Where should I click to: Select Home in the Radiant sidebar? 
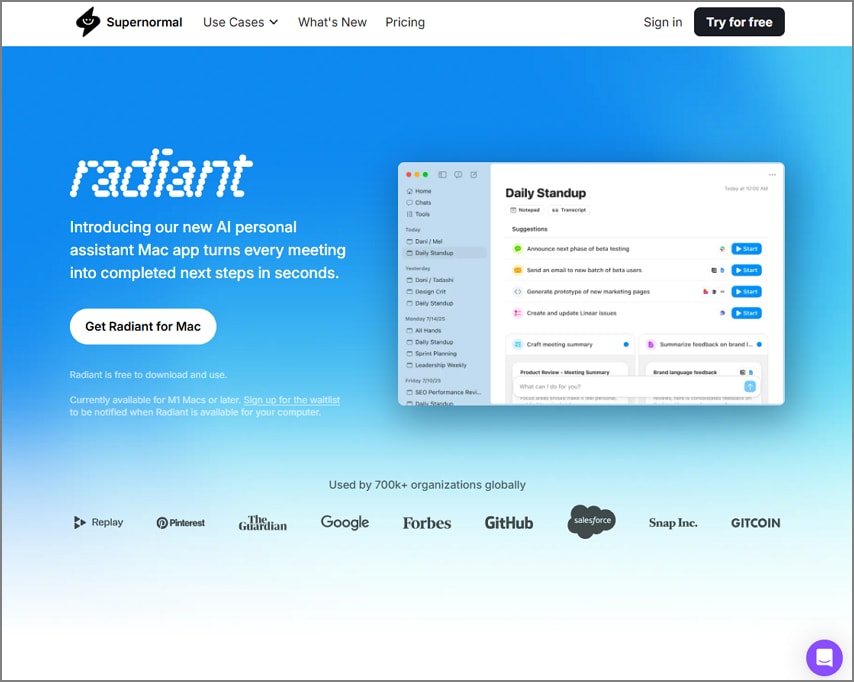423,191
